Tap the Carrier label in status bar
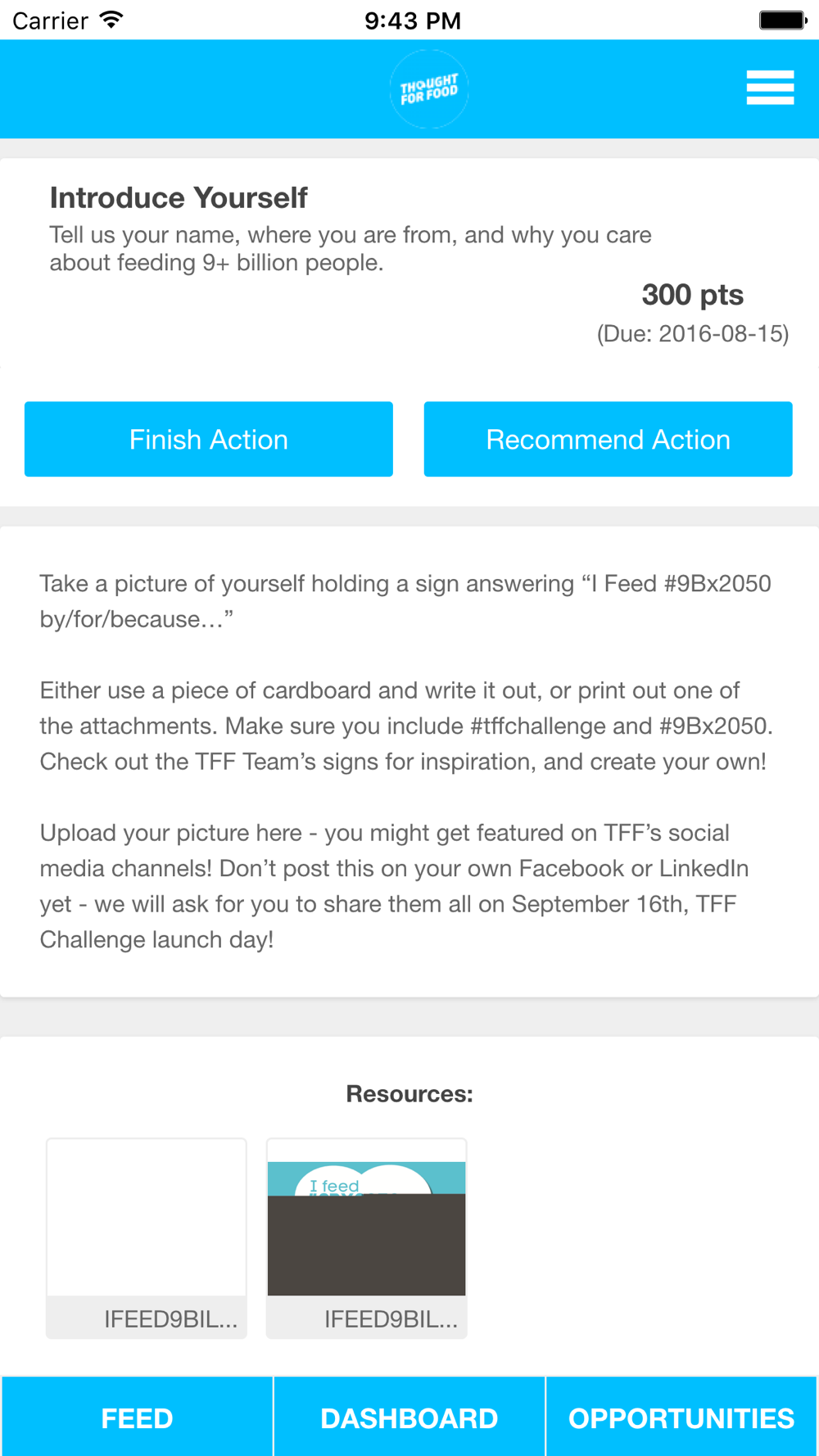Screen dimensions: 819x1456 (x=50, y=20)
